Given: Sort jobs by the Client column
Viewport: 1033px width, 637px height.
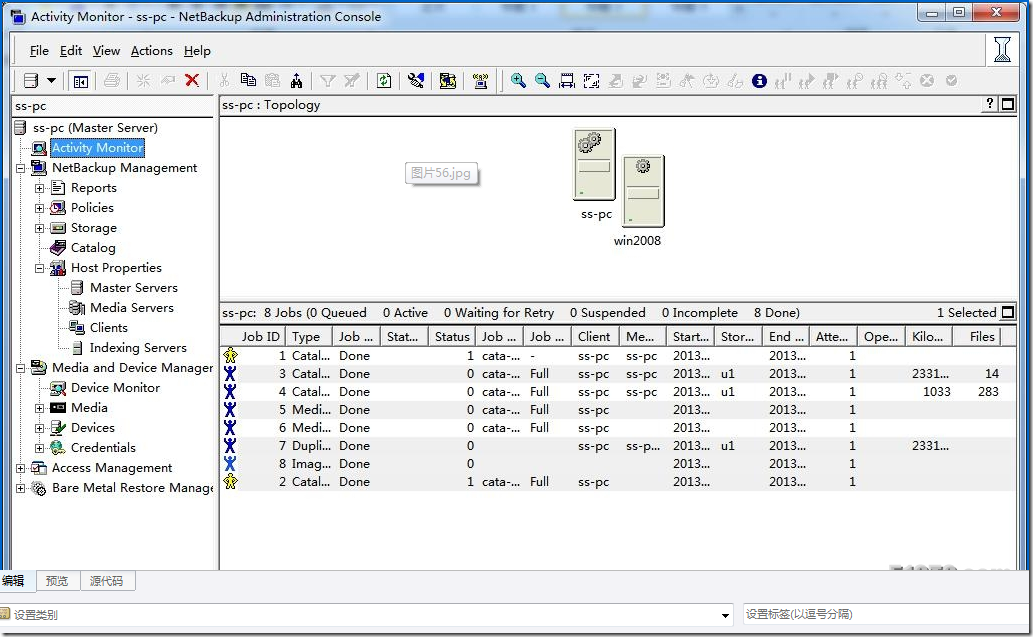Looking at the screenshot, I should click(596, 337).
